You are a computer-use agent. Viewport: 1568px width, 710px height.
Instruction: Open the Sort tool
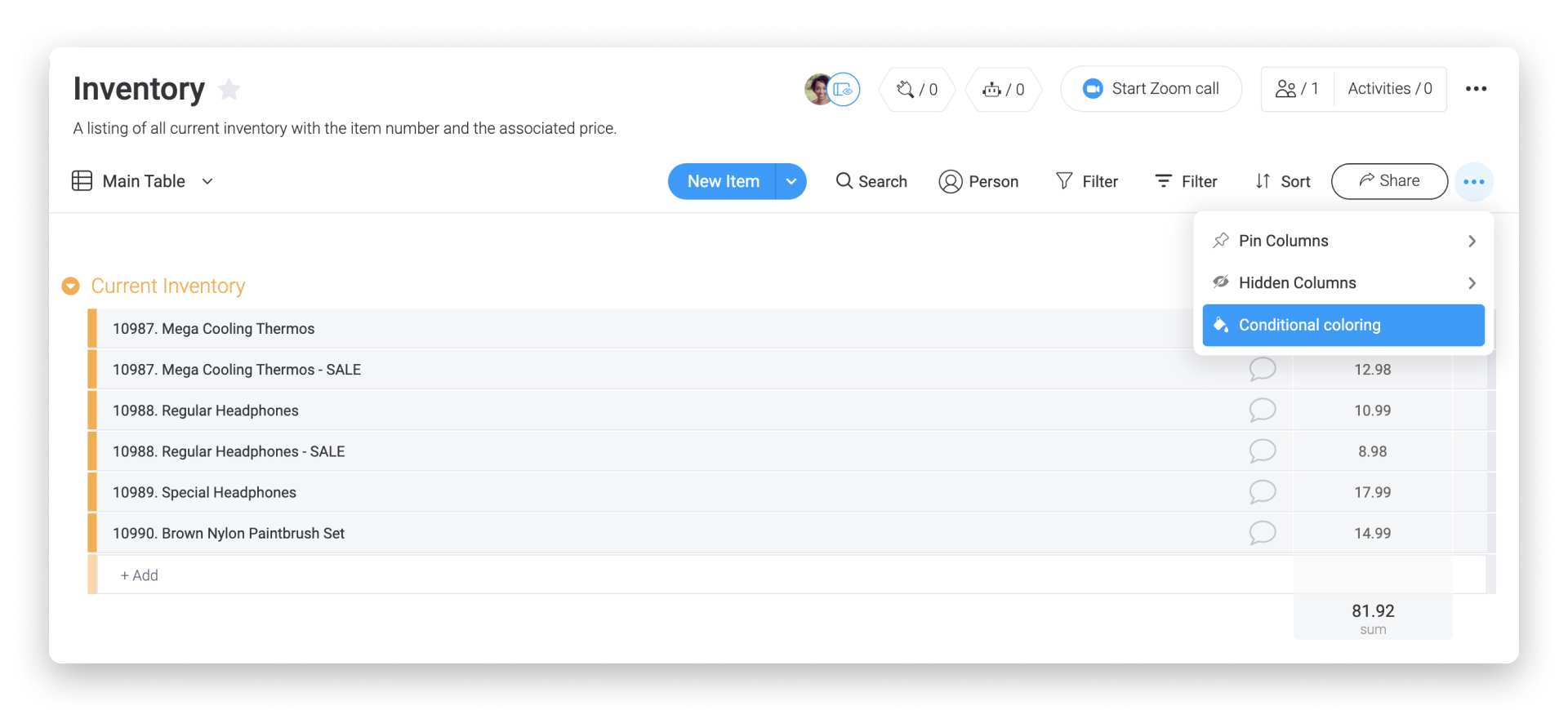(1282, 181)
